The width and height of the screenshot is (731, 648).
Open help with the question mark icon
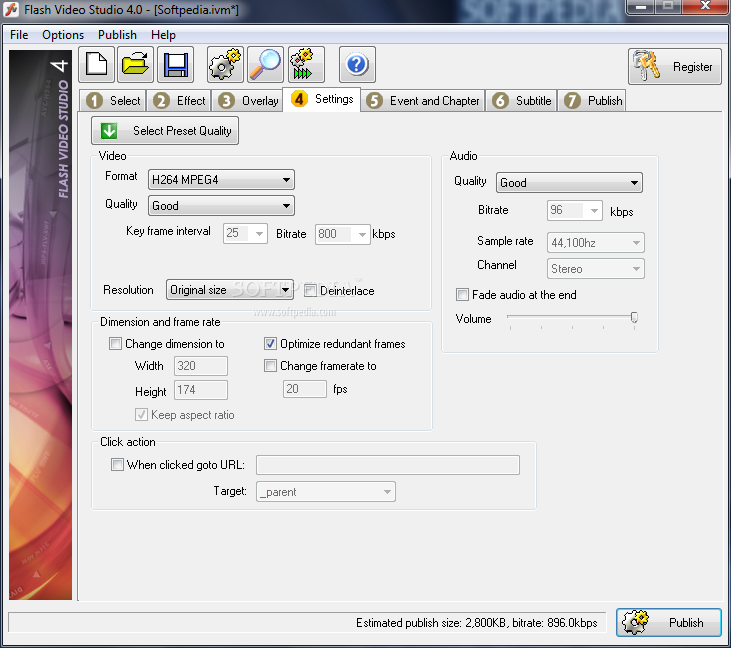357,65
